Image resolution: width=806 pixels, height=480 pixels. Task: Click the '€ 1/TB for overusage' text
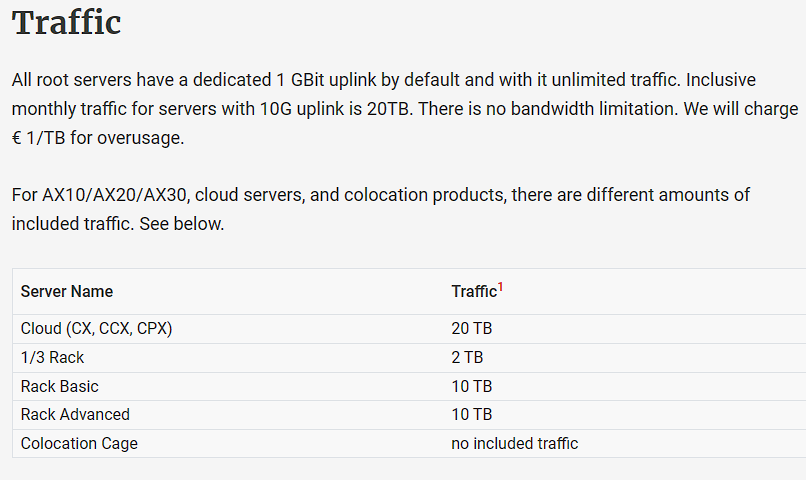pos(98,138)
